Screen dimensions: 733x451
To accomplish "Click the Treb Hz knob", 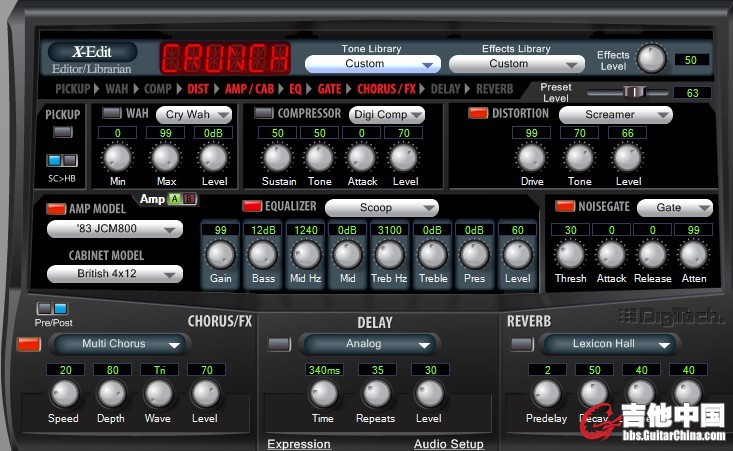I will pyautogui.click(x=389, y=255).
